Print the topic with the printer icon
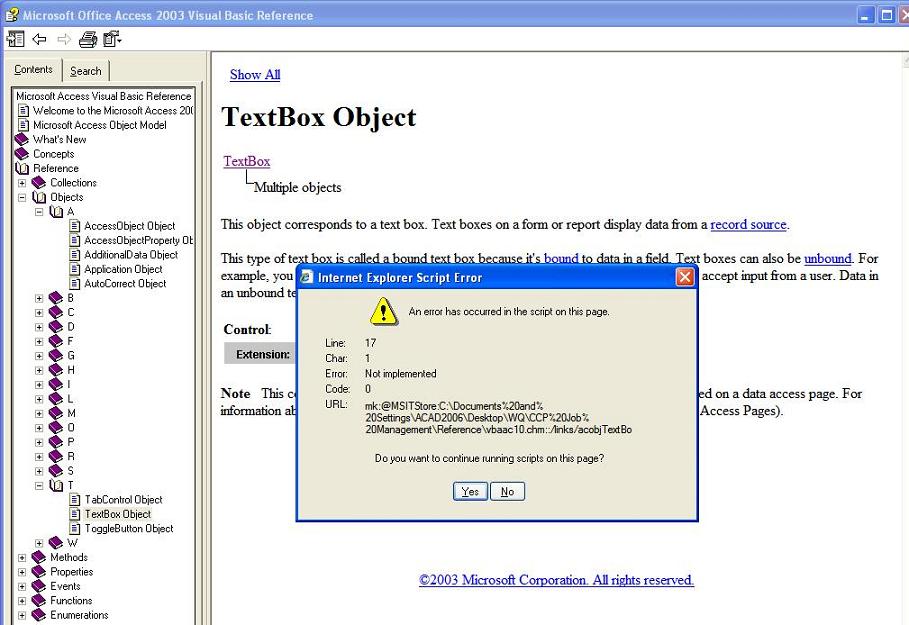The height and width of the screenshot is (625, 909). click(88, 39)
